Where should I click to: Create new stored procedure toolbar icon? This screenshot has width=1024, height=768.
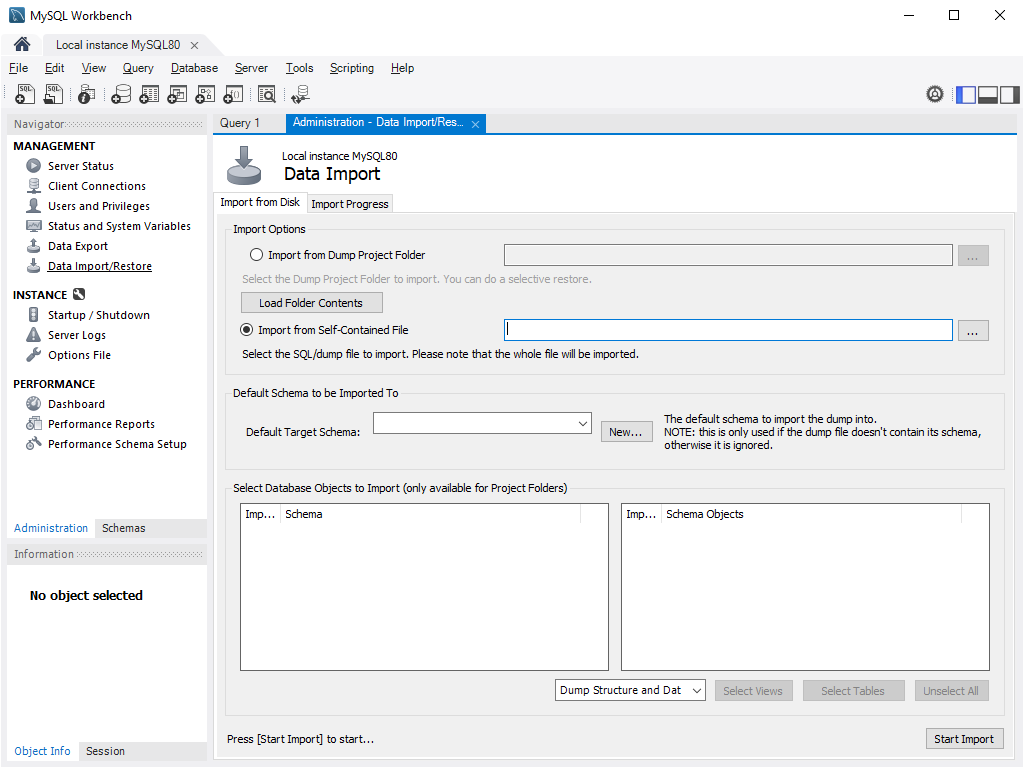point(205,95)
